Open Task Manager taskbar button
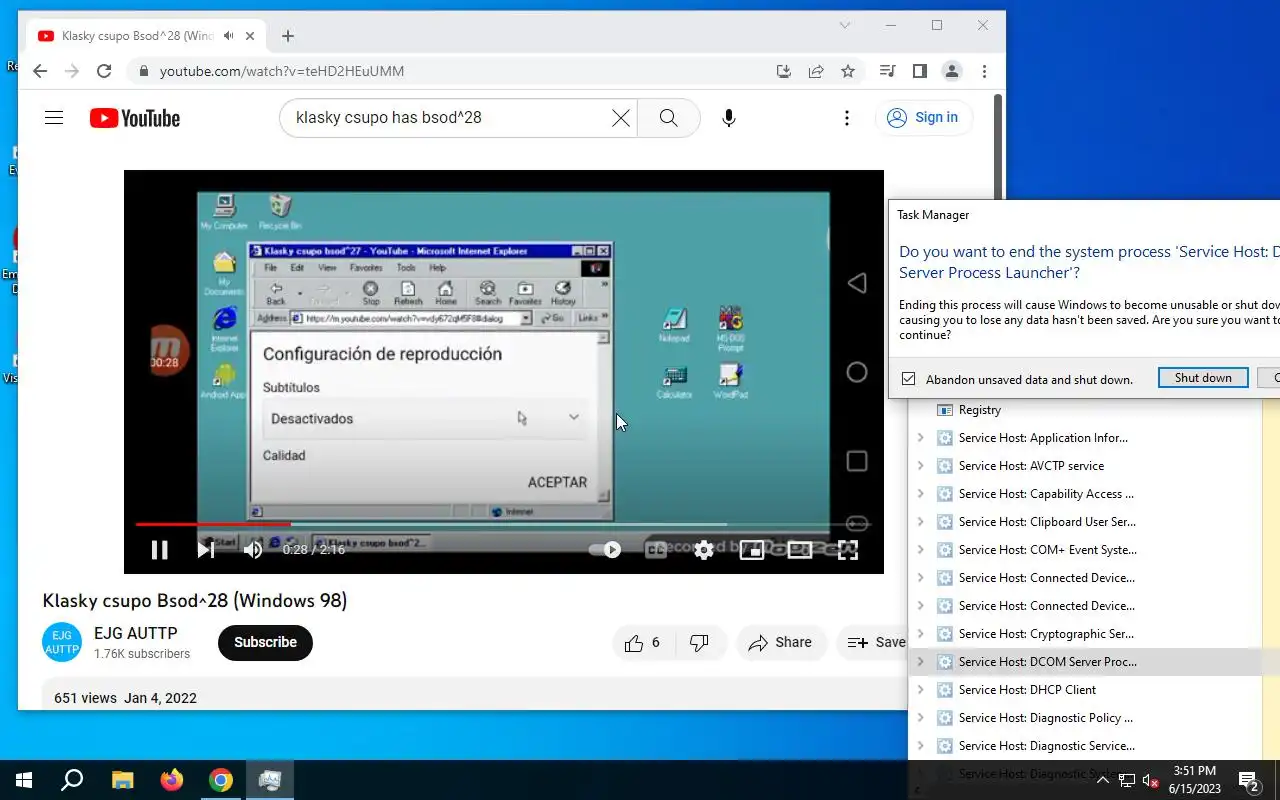This screenshot has width=1280, height=800. point(270,780)
